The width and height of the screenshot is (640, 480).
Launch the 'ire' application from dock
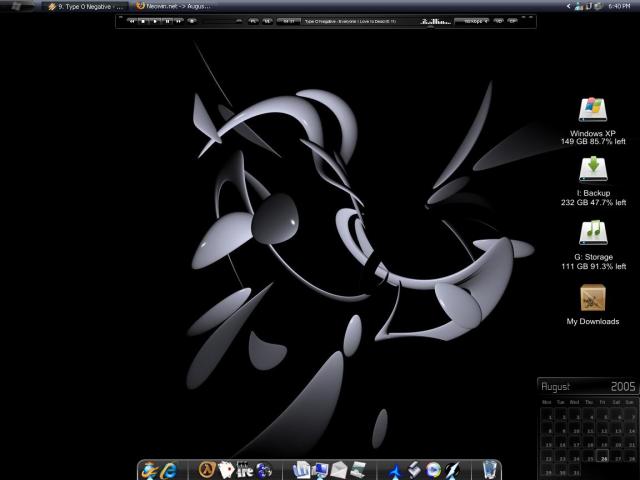point(245,470)
